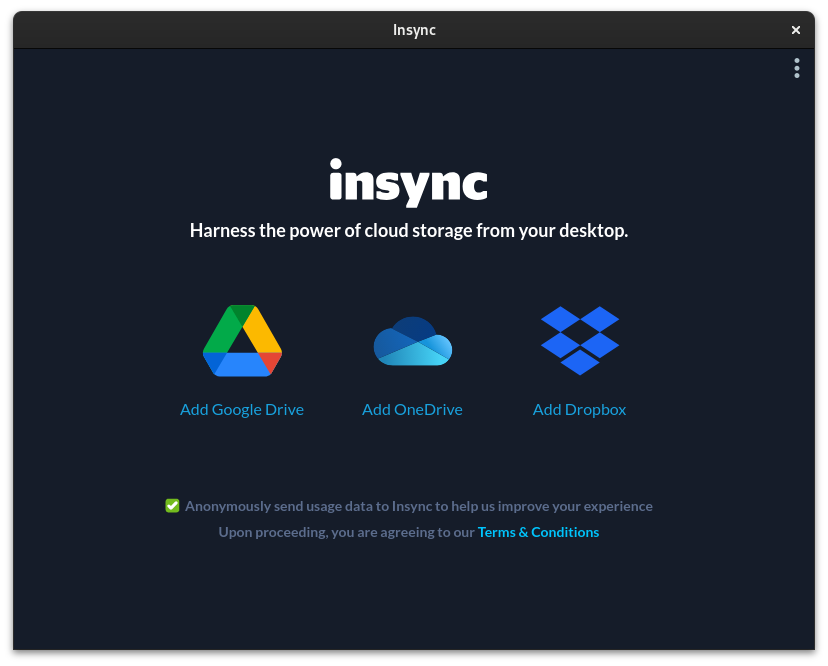This screenshot has height=666, width=828.
Task: Choose the Add OneDrive link
Action: [x=412, y=409]
